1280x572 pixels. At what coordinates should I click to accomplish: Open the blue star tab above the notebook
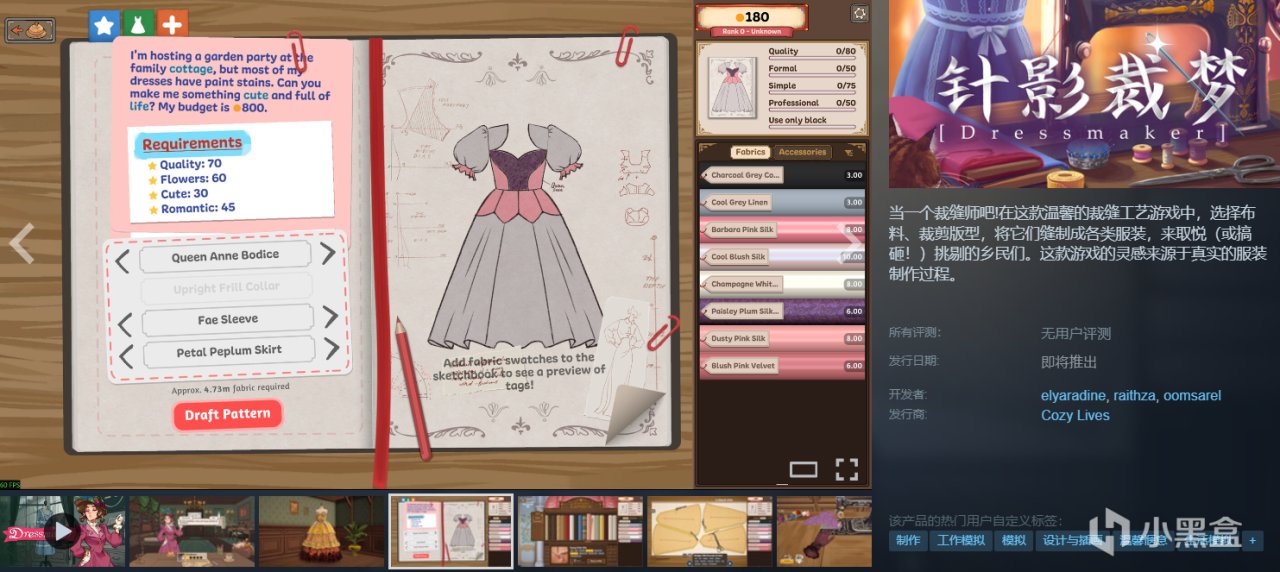coord(104,24)
